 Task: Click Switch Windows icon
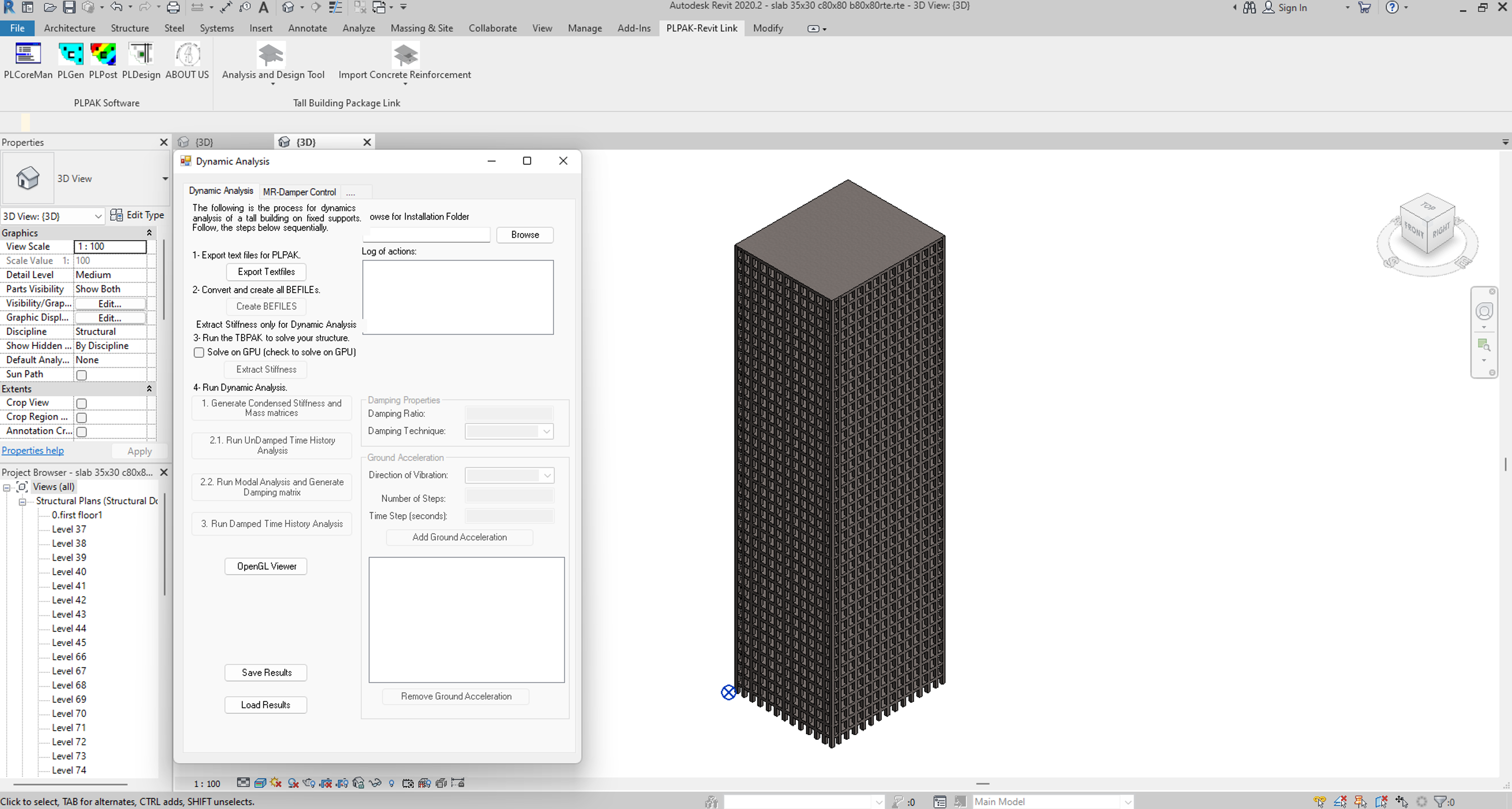[379, 7]
